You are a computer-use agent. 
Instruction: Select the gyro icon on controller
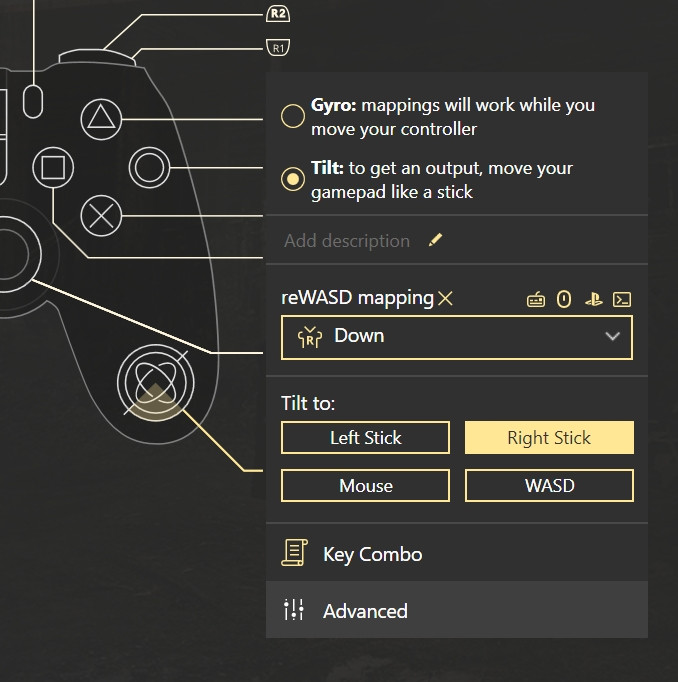[x=156, y=383]
